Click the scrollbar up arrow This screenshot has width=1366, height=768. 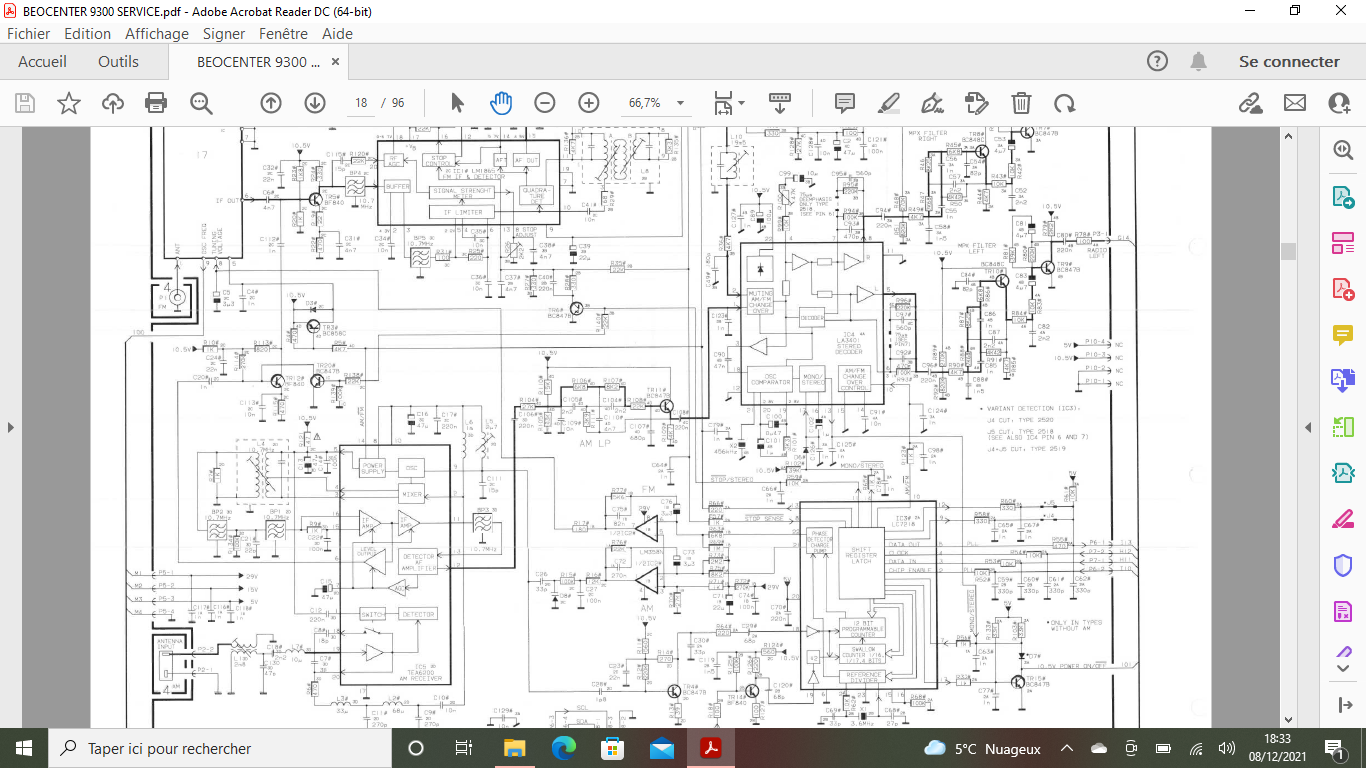(x=1289, y=136)
